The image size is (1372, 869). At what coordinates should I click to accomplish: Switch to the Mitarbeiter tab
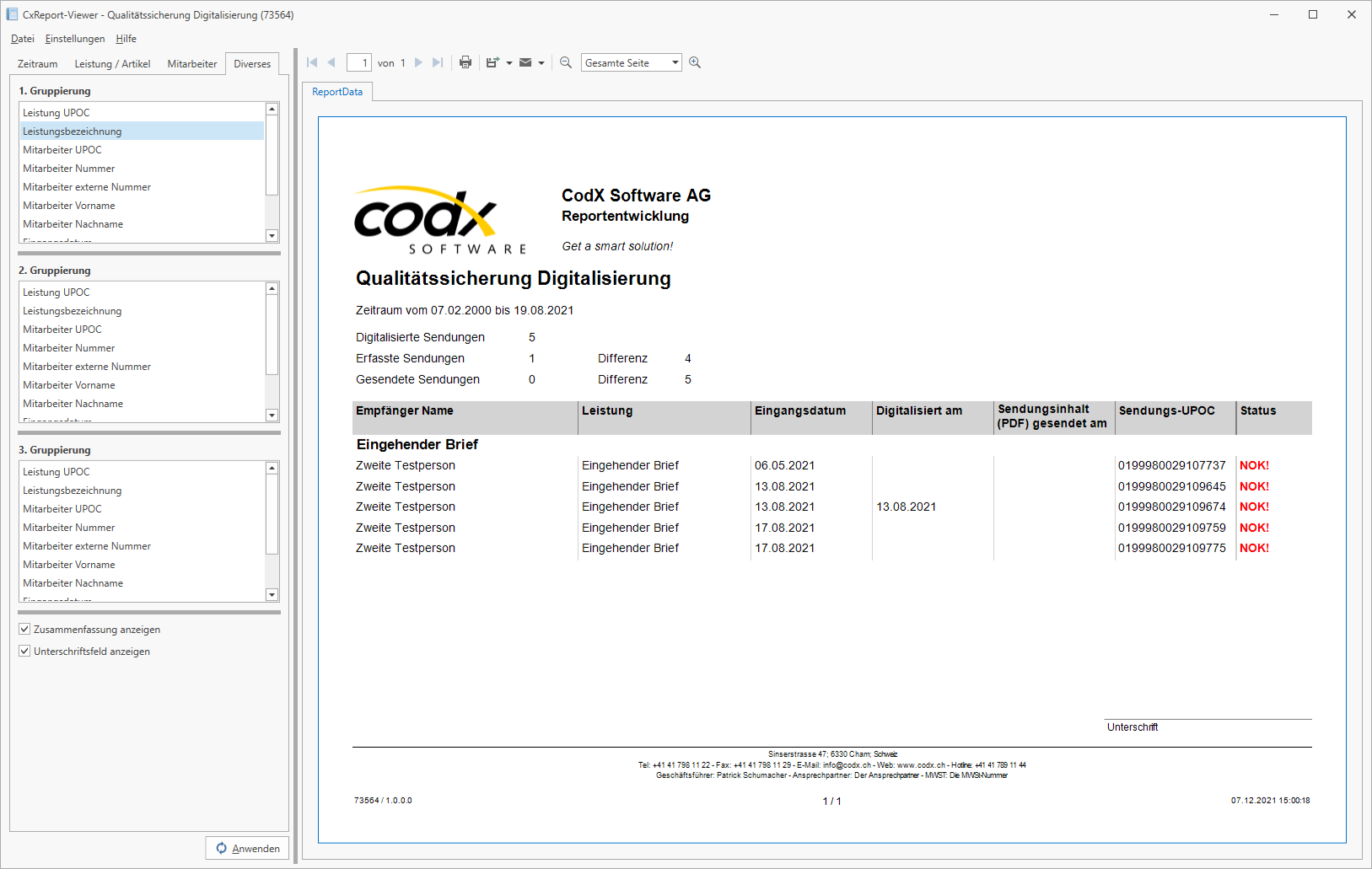coord(192,64)
